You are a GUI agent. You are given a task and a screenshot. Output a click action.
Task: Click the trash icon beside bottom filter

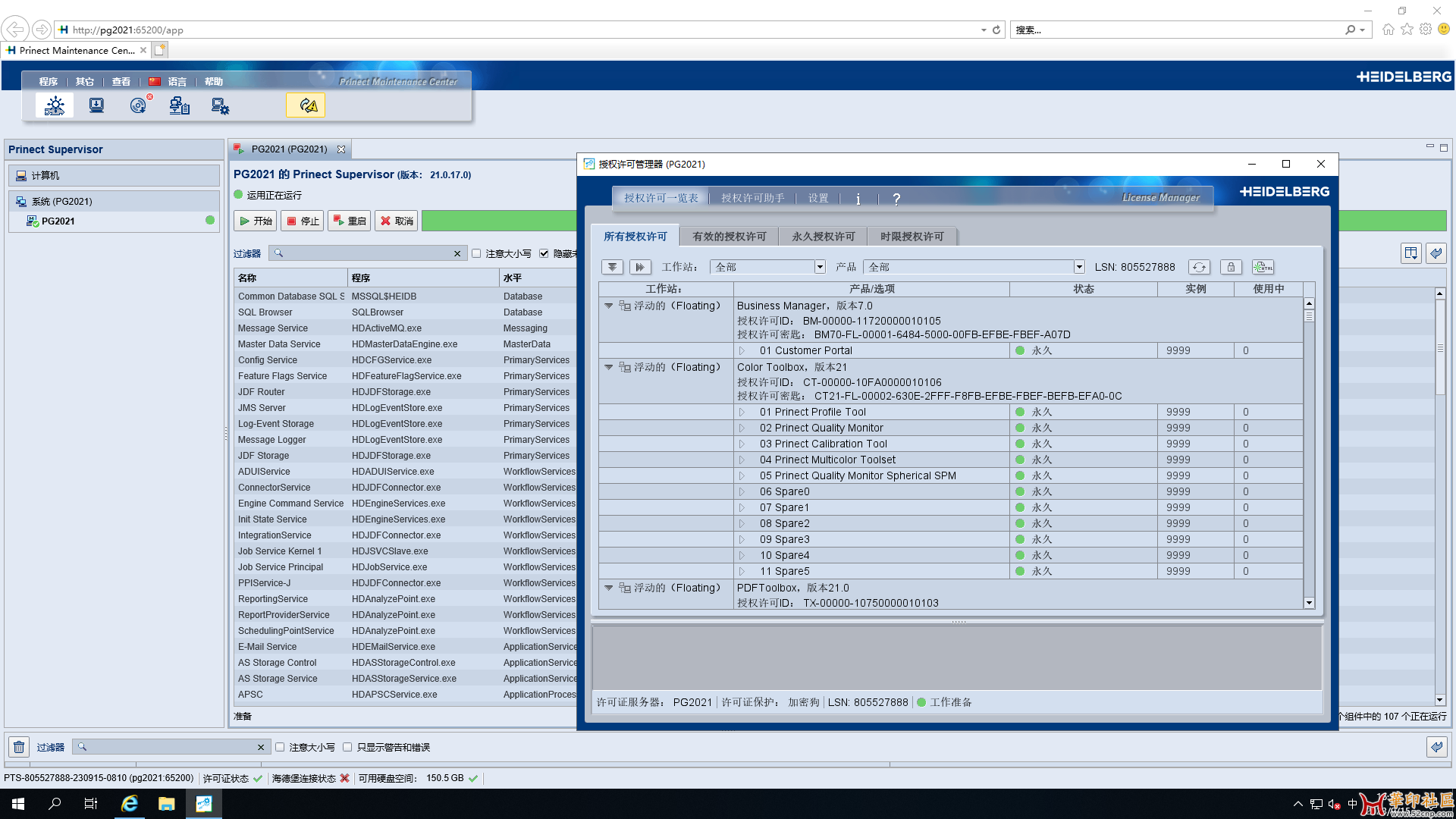[19, 747]
